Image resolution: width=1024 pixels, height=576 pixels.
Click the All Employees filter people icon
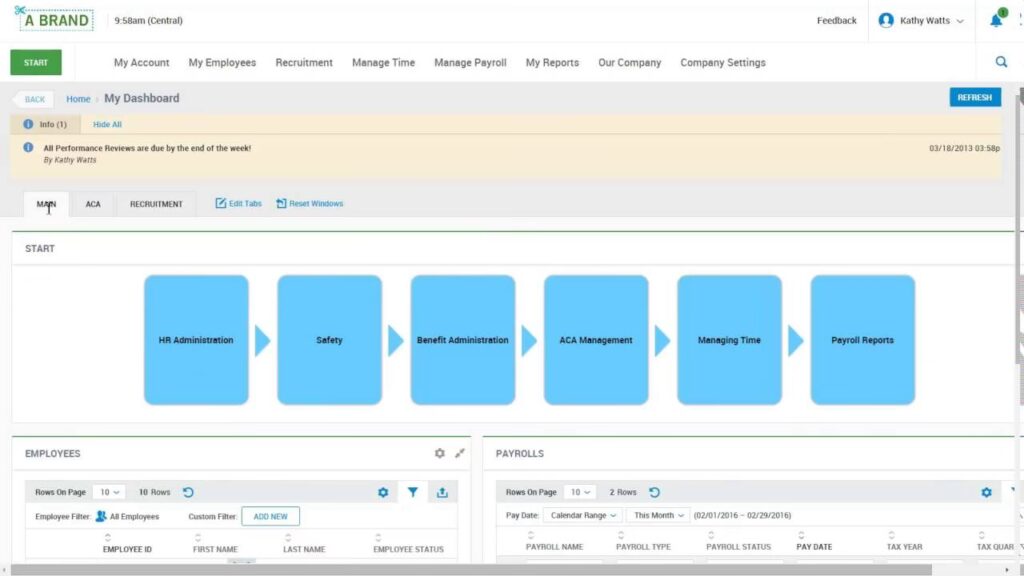click(x=101, y=516)
